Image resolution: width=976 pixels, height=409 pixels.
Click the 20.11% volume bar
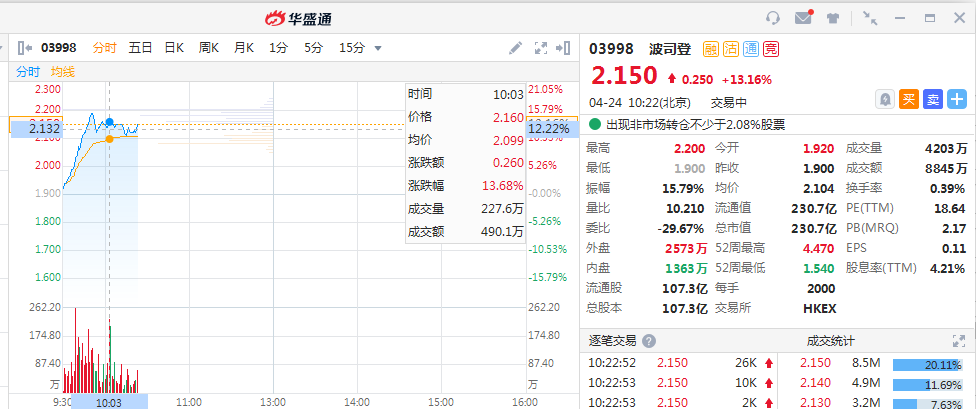click(x=930, y=365)
